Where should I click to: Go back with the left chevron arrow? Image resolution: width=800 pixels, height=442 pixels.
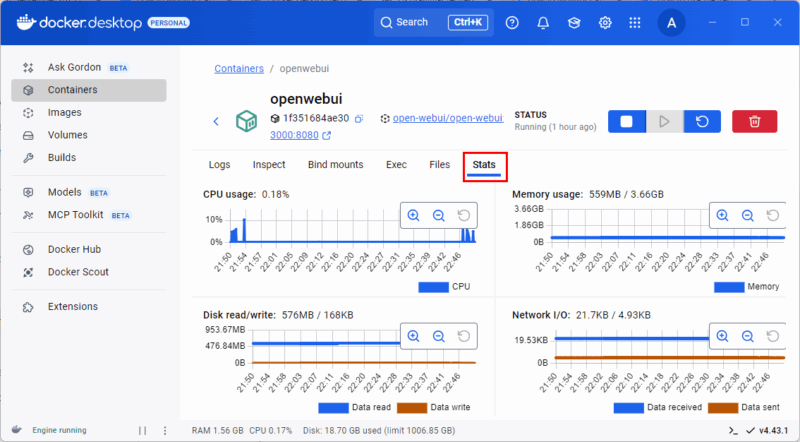point(216,121)
